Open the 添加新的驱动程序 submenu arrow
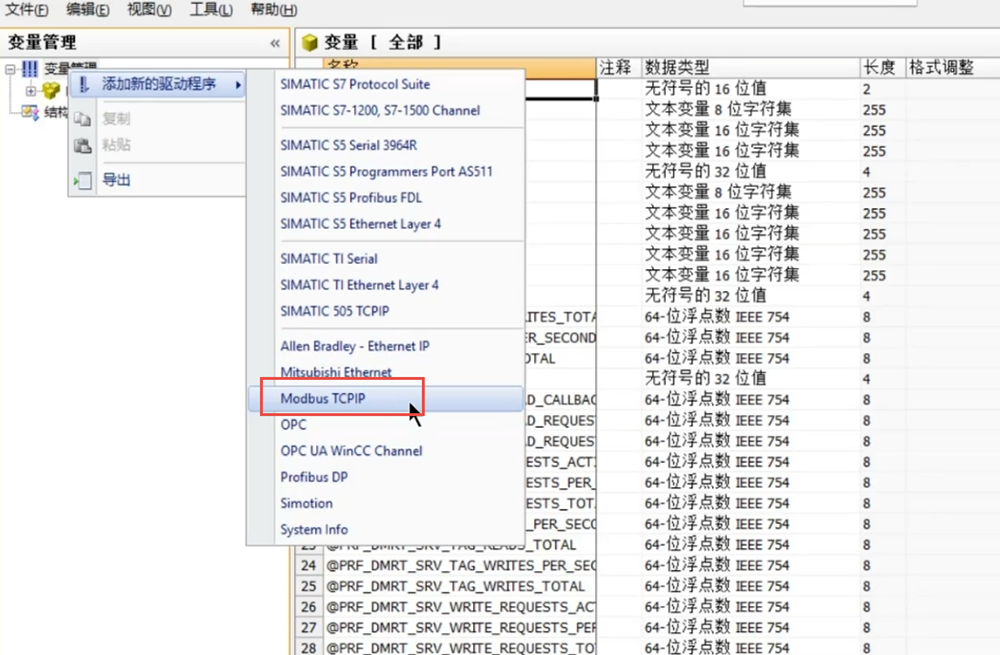 point(238,85)
